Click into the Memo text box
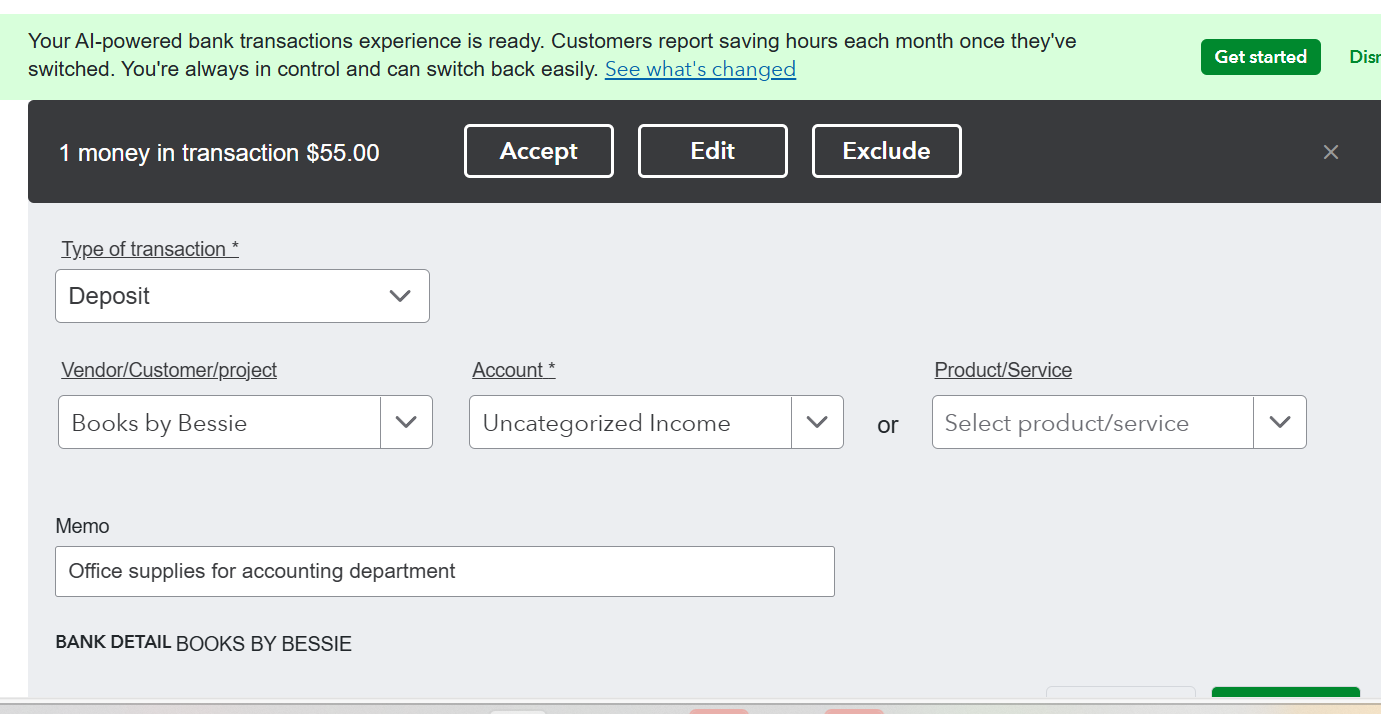The width and height of the screenshot is (1381, 714). pyautogui.click(x=444, y=571)
